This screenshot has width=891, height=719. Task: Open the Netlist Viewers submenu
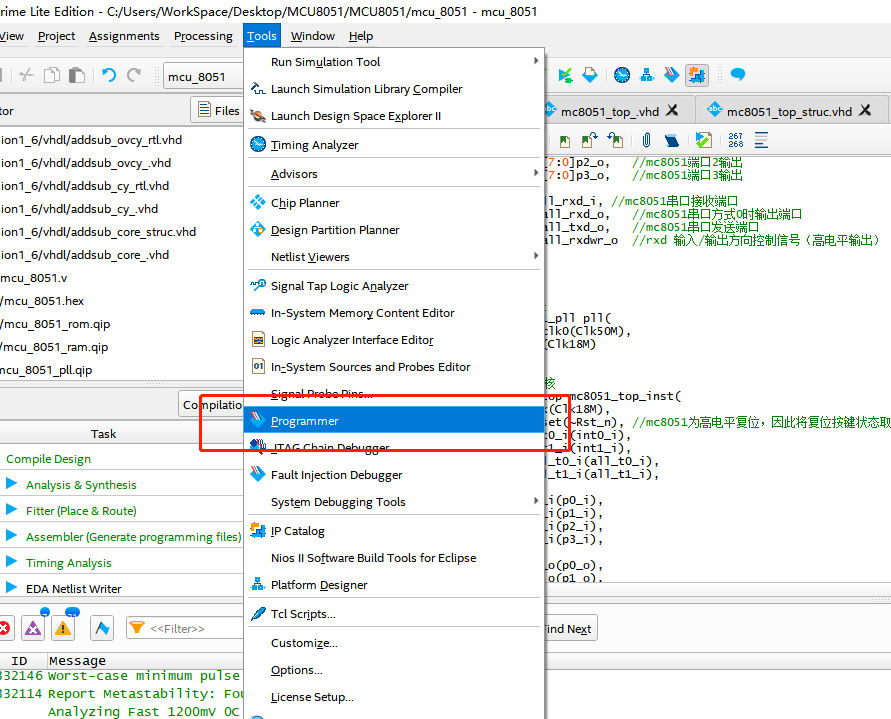click(x=310, y=257)
